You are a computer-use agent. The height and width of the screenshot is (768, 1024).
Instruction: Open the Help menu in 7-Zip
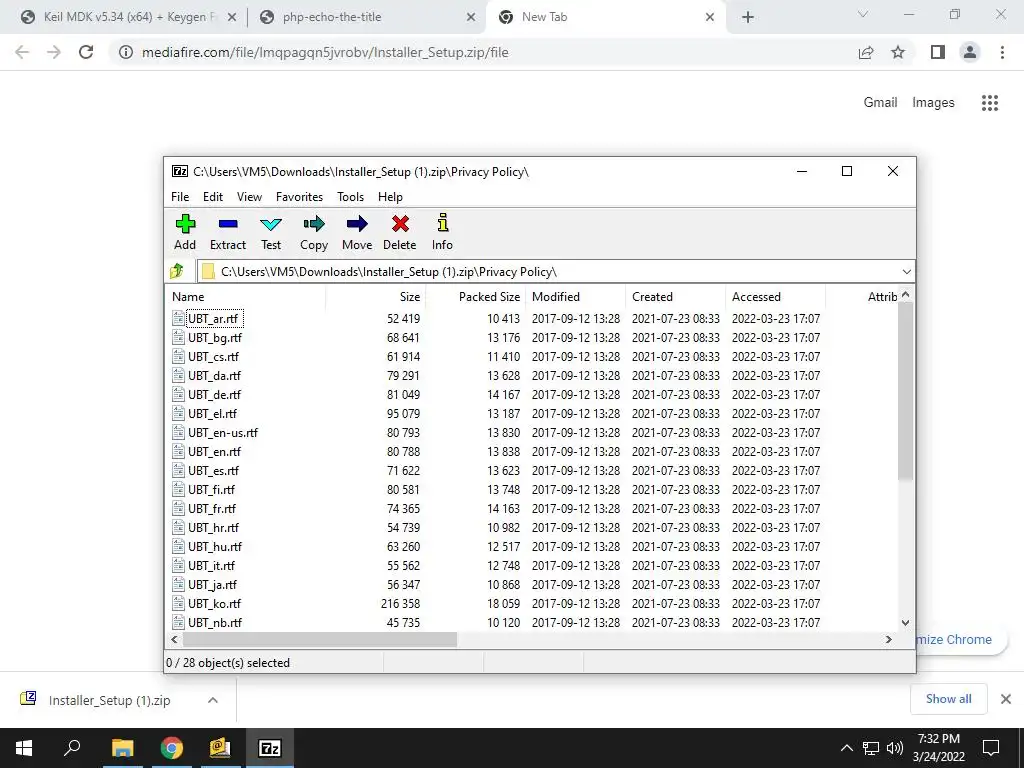(x=390, y=197)
